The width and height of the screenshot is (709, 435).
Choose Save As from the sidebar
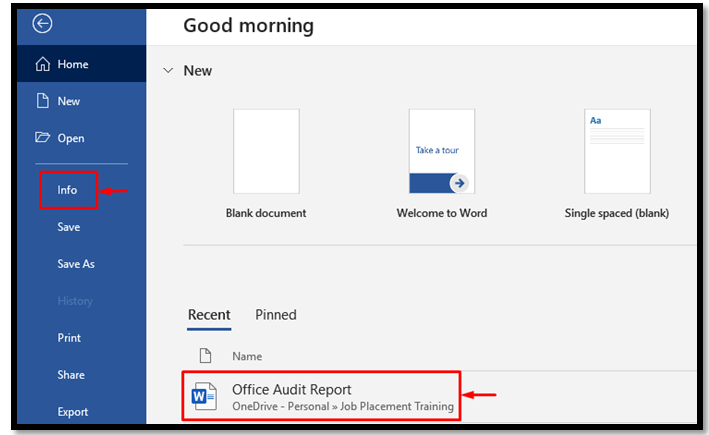[x=76, y=264]
